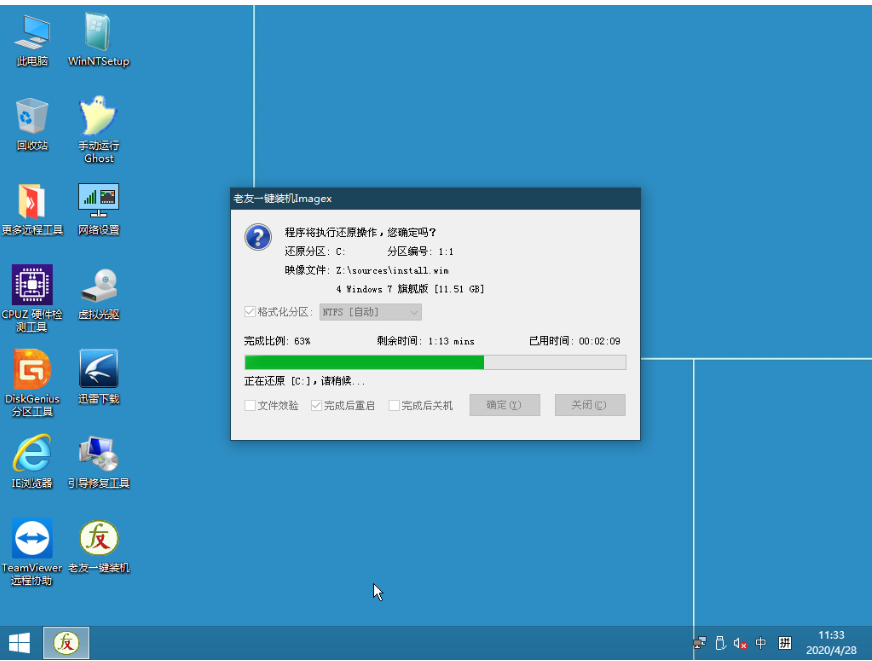Toggle the 格式化分区 checkbox
This screenshot has height=661, width=872.
point(250,312)
